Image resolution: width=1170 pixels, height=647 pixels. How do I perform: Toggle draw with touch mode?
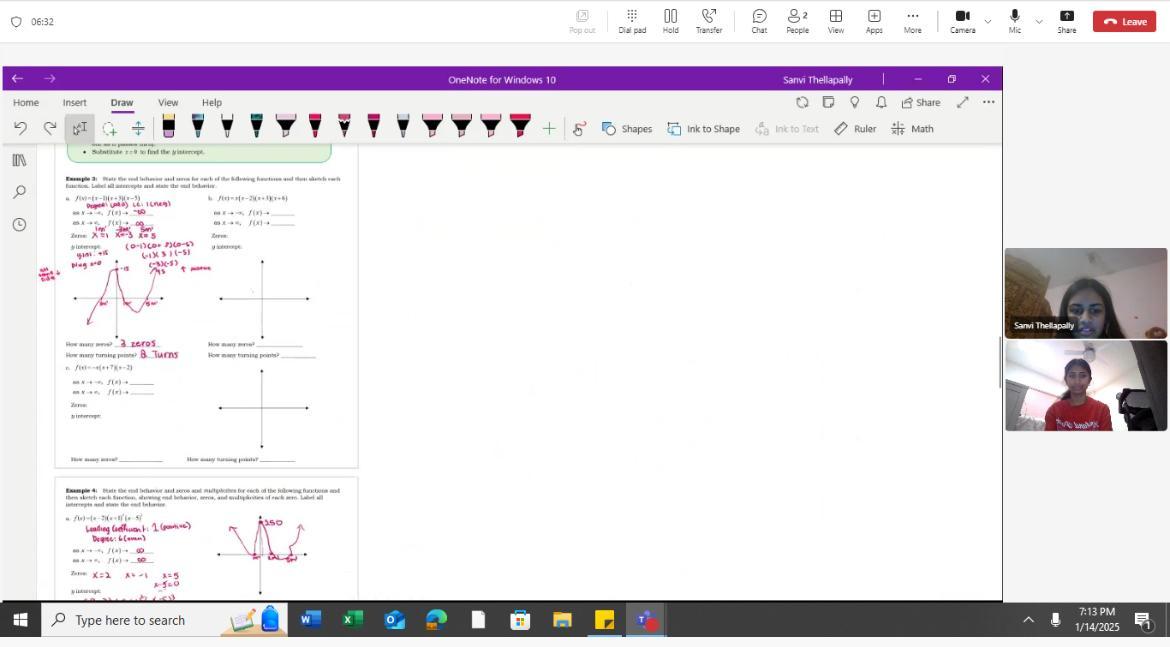(x=579, y=128)
